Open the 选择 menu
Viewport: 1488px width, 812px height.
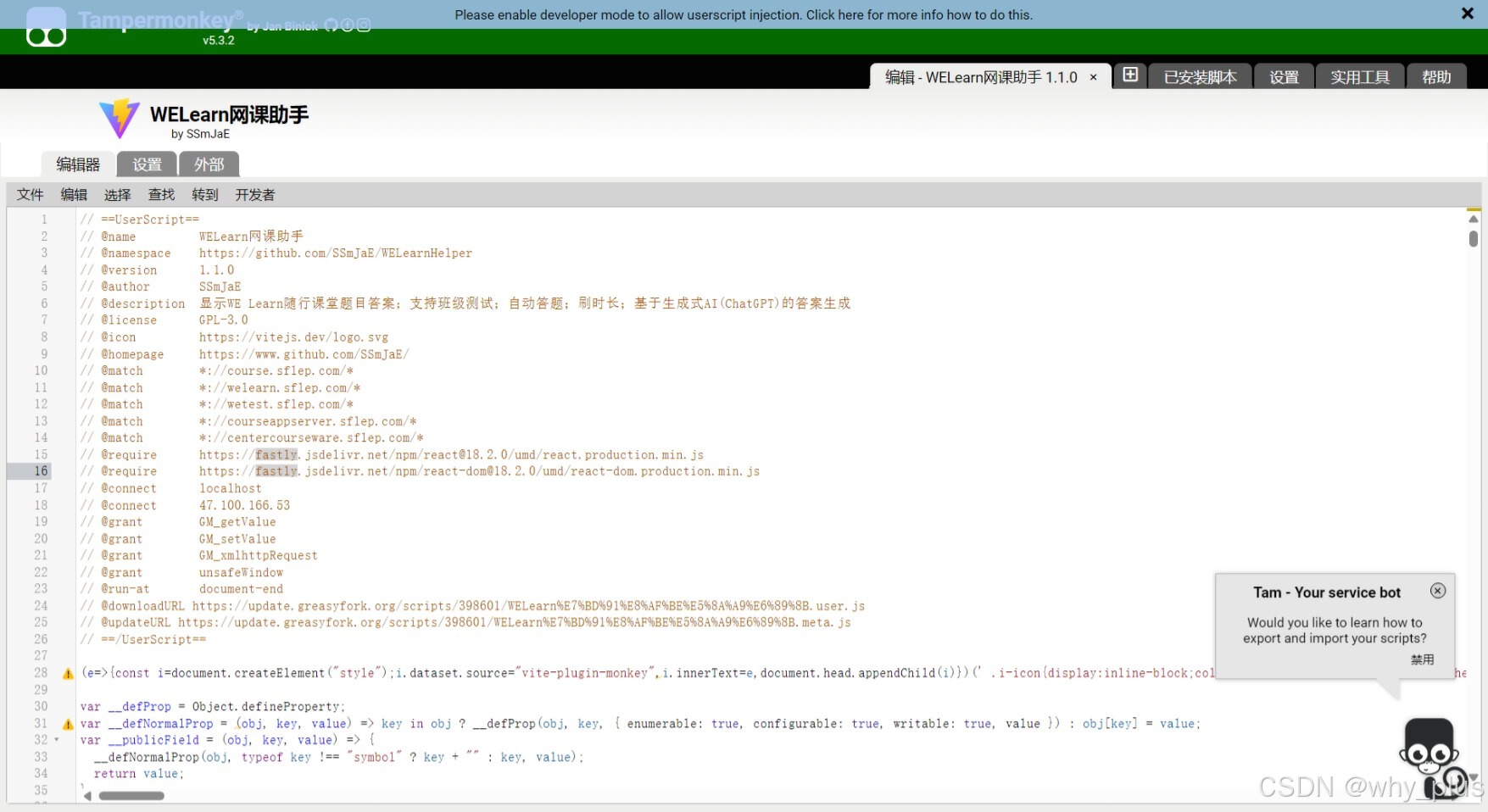pos(118,195)
